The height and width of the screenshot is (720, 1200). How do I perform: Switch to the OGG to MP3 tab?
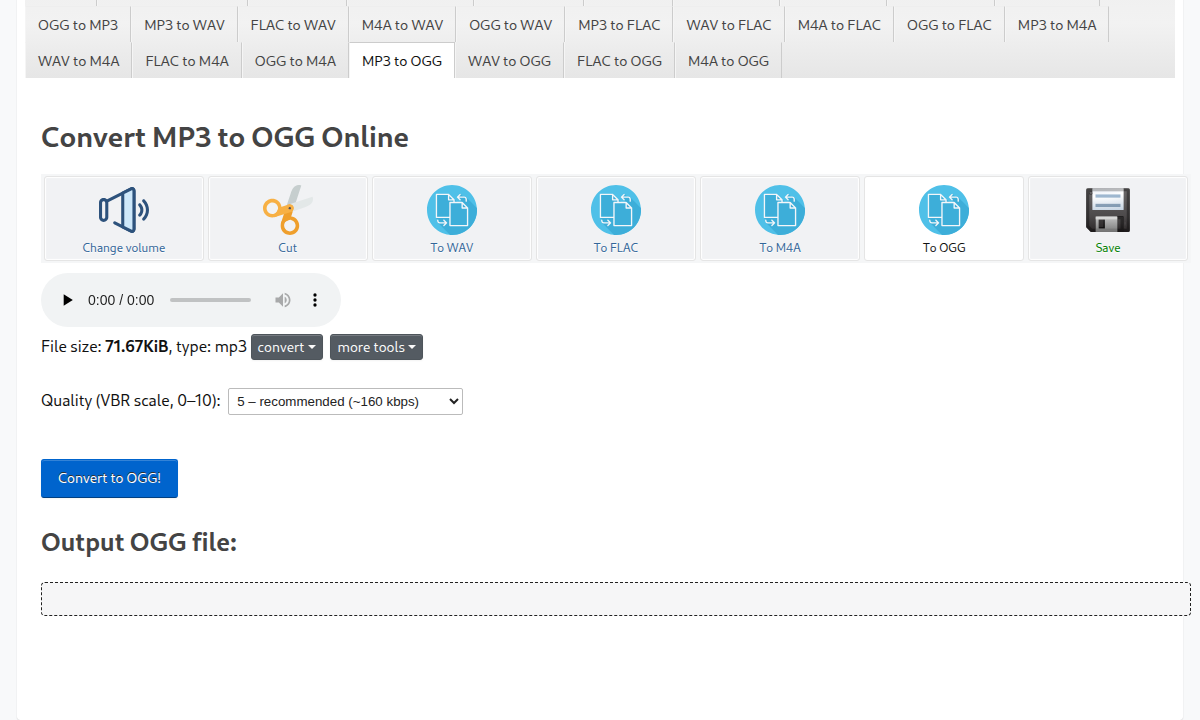point(78,24)
